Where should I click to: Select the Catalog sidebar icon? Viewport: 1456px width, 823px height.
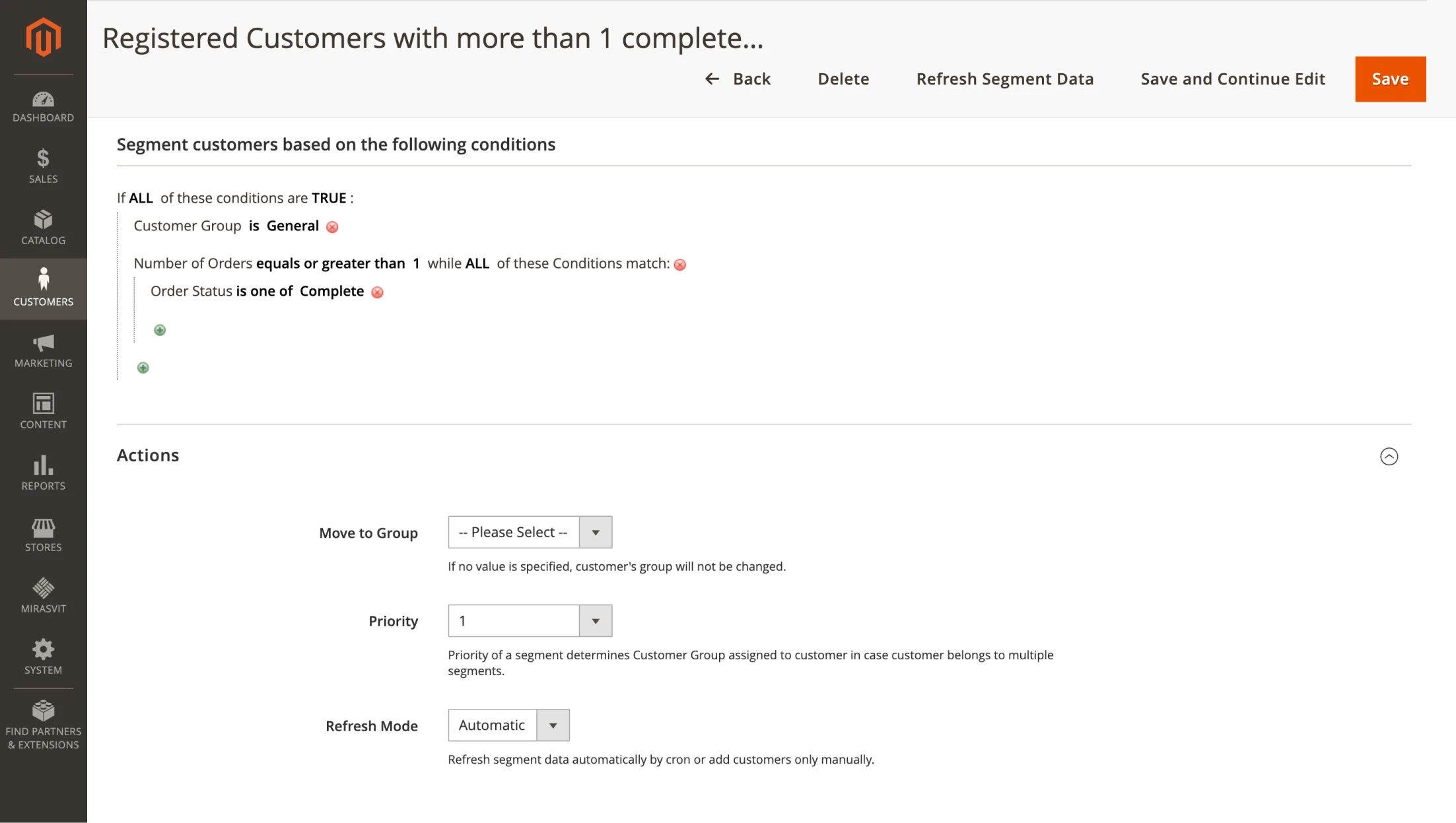(43, 227)
